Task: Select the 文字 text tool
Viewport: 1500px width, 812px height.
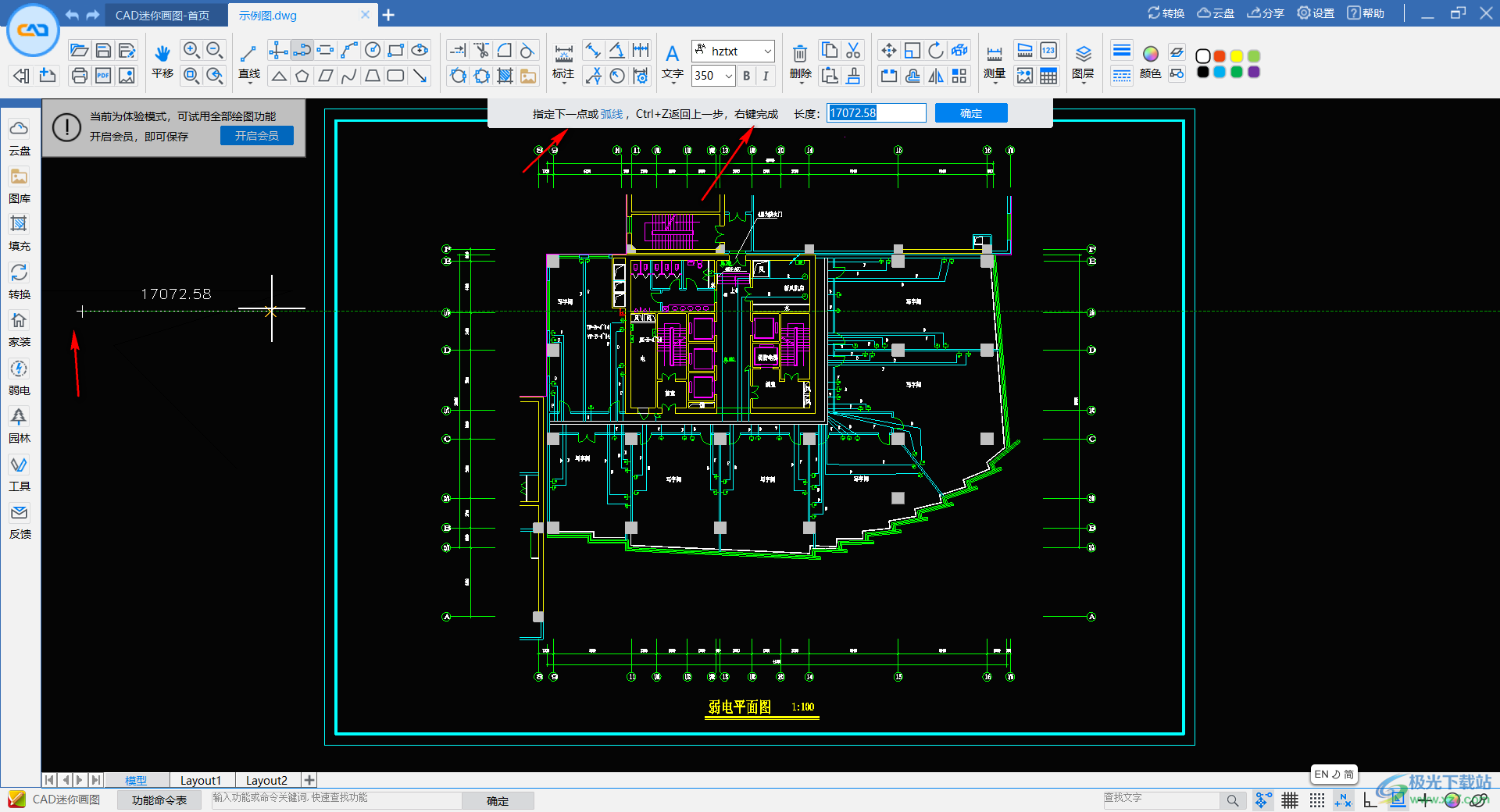Action: [672, 61]
